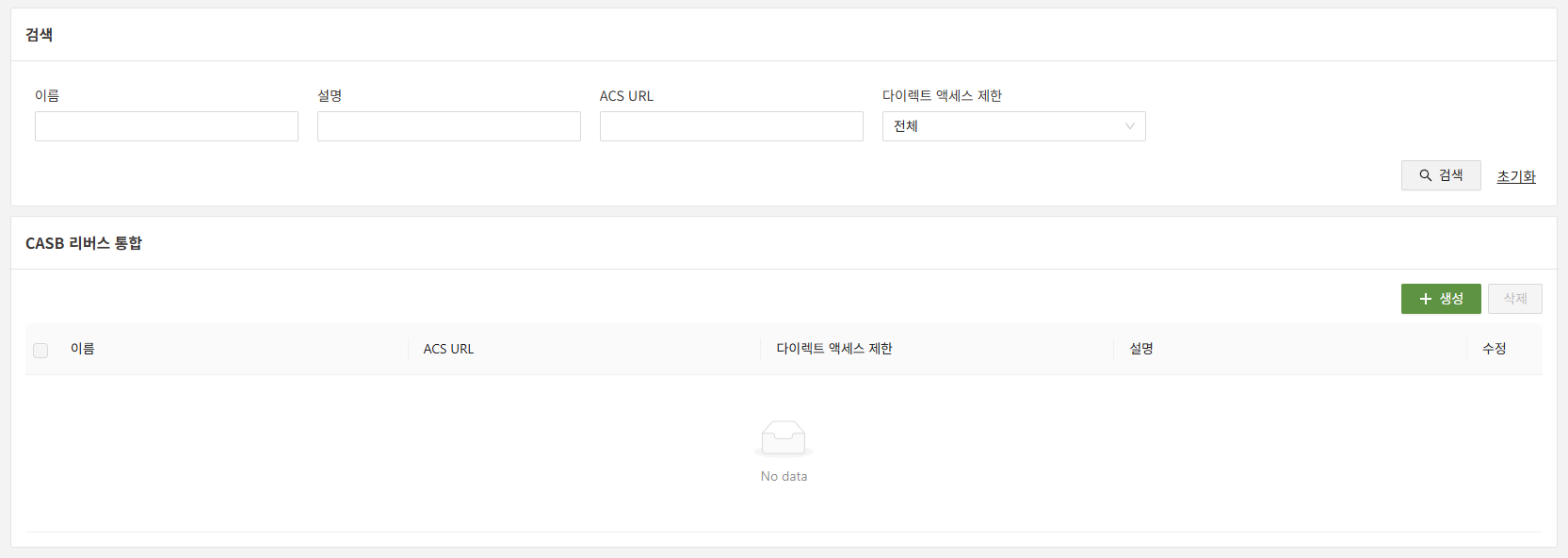Click the 초기화 reset link
This screenshot has width=1568, height=558.
(1515, 176)
